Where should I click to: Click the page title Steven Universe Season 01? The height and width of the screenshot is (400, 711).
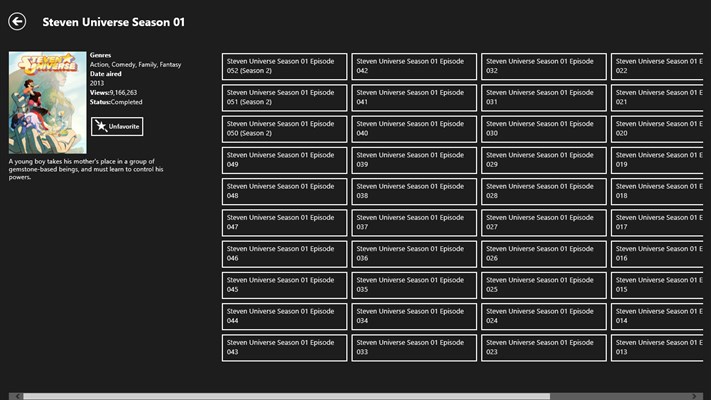pos(113,22)
